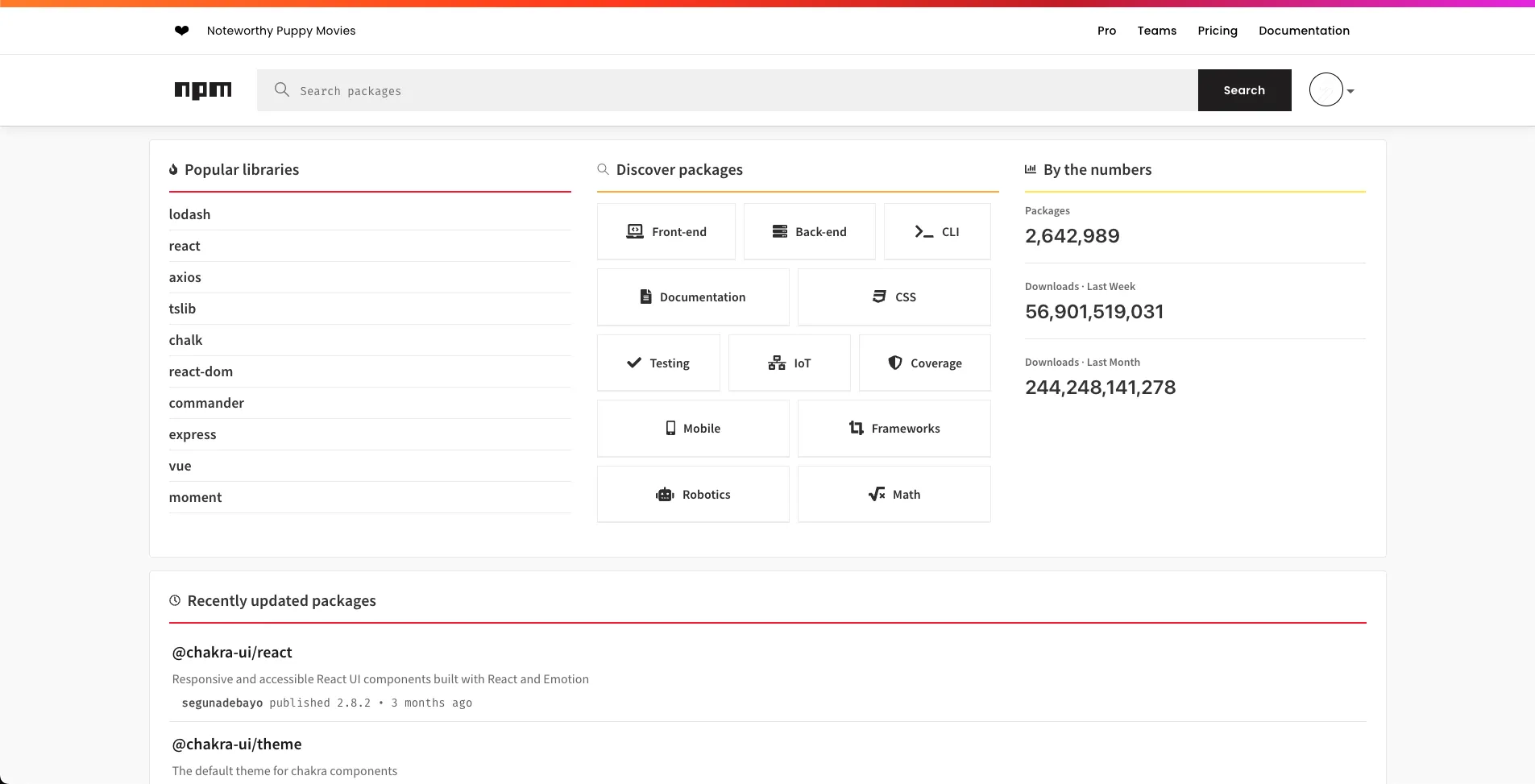The width and height of the screenshot is (1535, 784).
Task: Select the Frameworks label text
Action: (x=905, y=428)
